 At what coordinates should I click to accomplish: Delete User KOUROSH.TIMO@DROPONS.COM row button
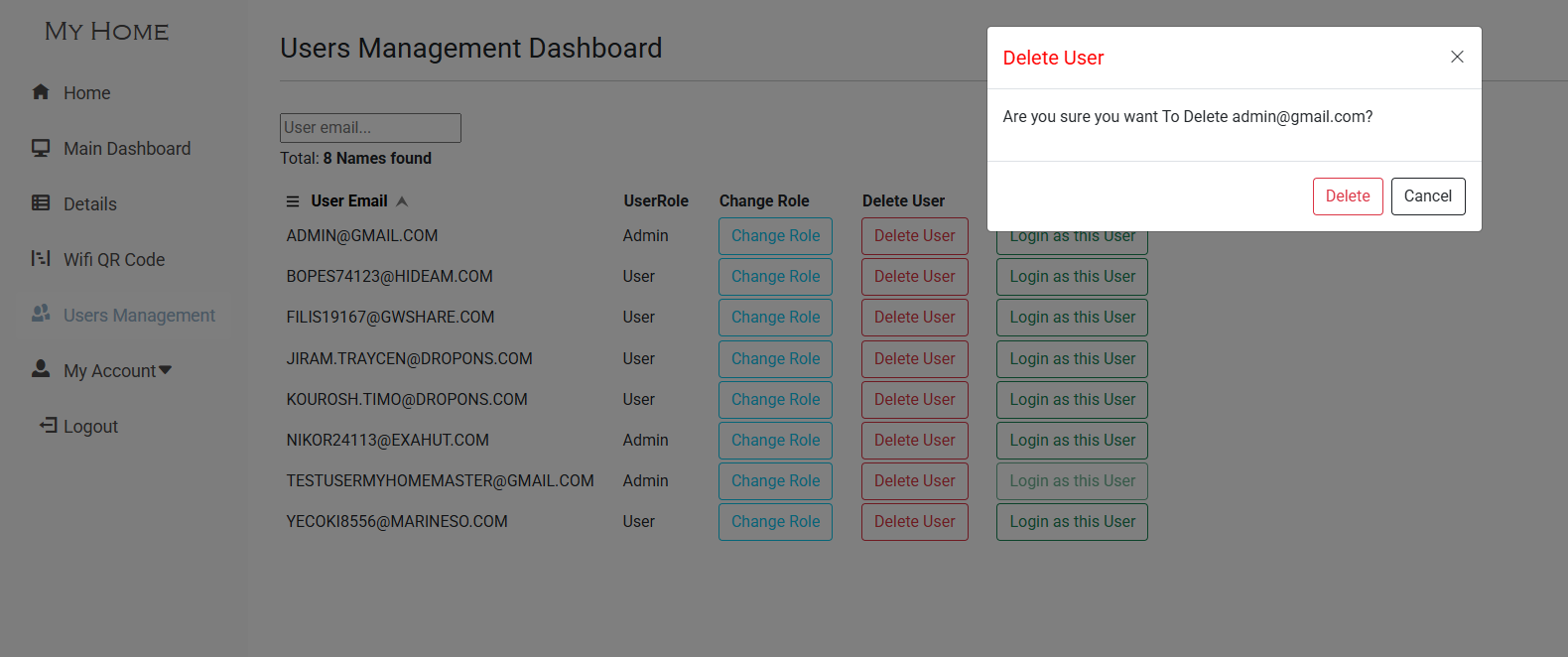(915, 400)
